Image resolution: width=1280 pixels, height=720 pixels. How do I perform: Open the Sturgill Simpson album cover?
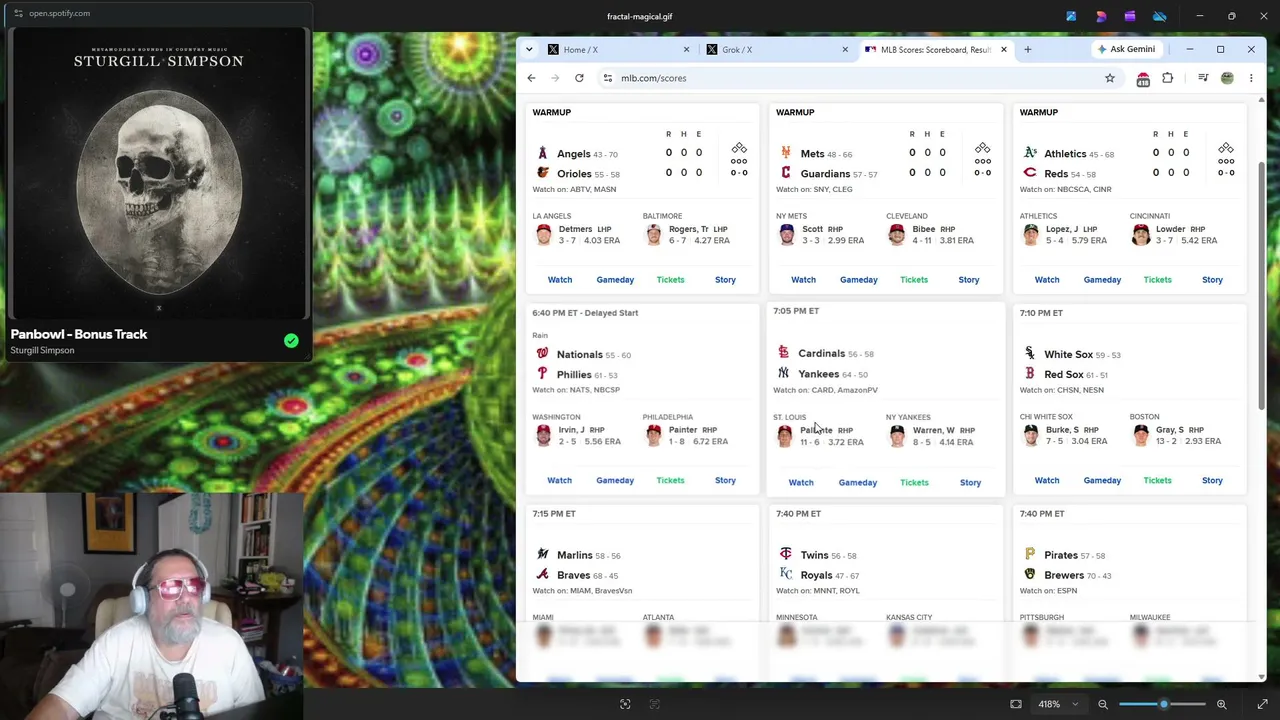click(x=158, y=174)
